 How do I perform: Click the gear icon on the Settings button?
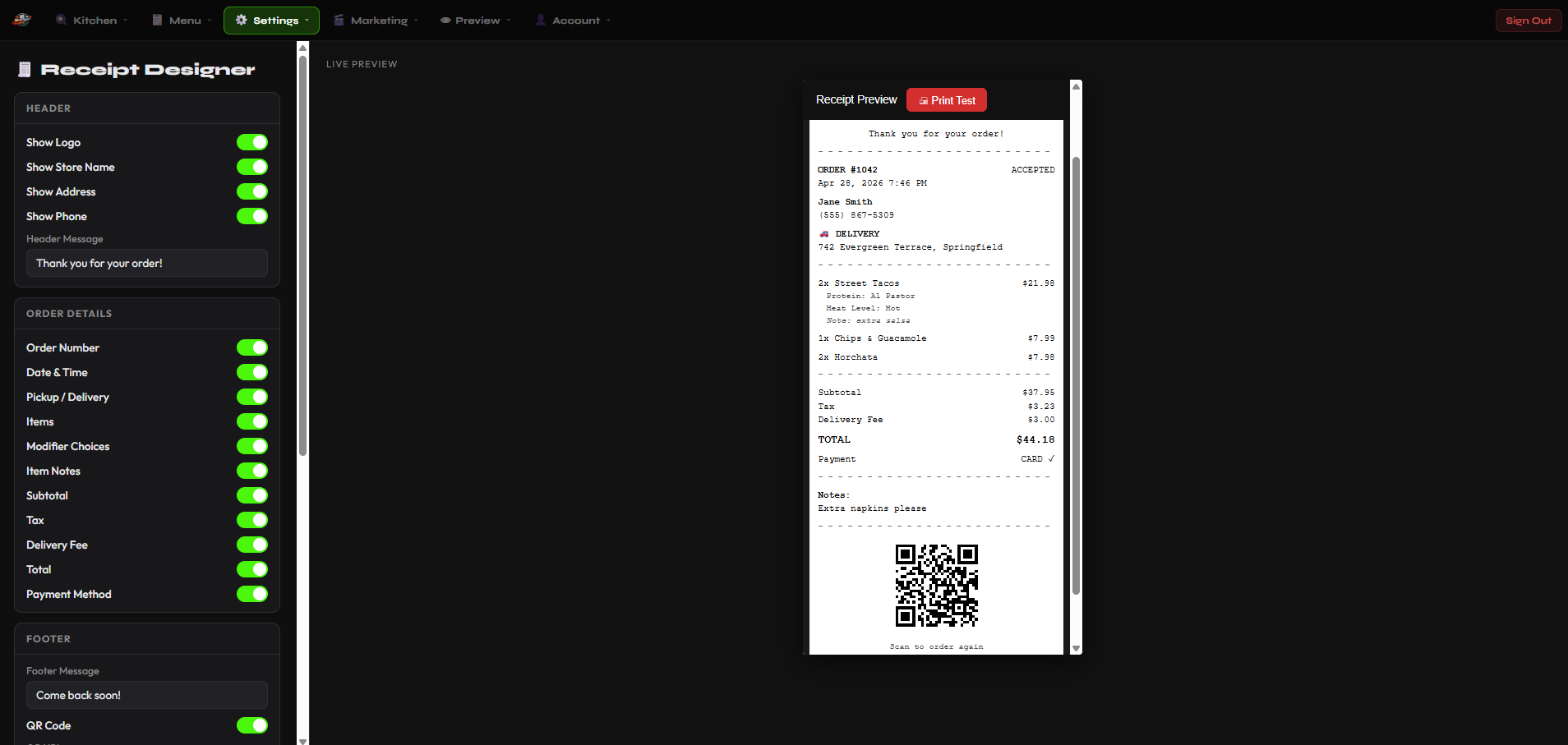[x=241, y=20]
